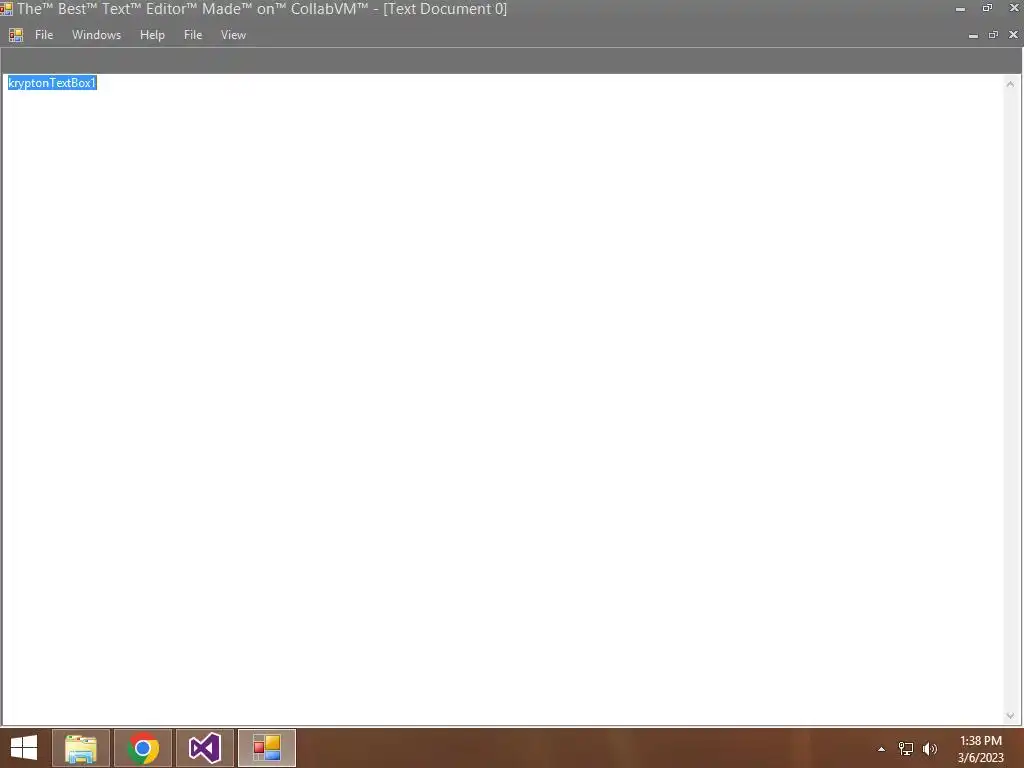Minimize the Text Document 0 child window

(x=973, y=35)
